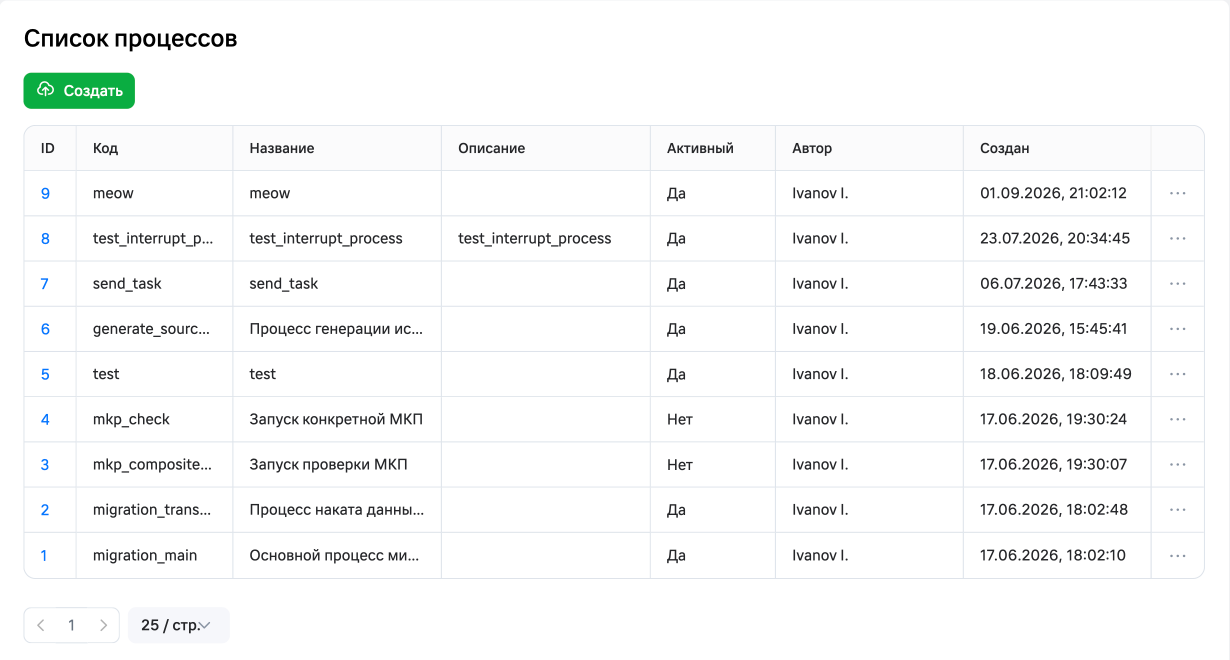This screenshot has width=1230, height=660.
Task: Click the Запуск конкретной МКП name cell
Action: tap(337, 419)
